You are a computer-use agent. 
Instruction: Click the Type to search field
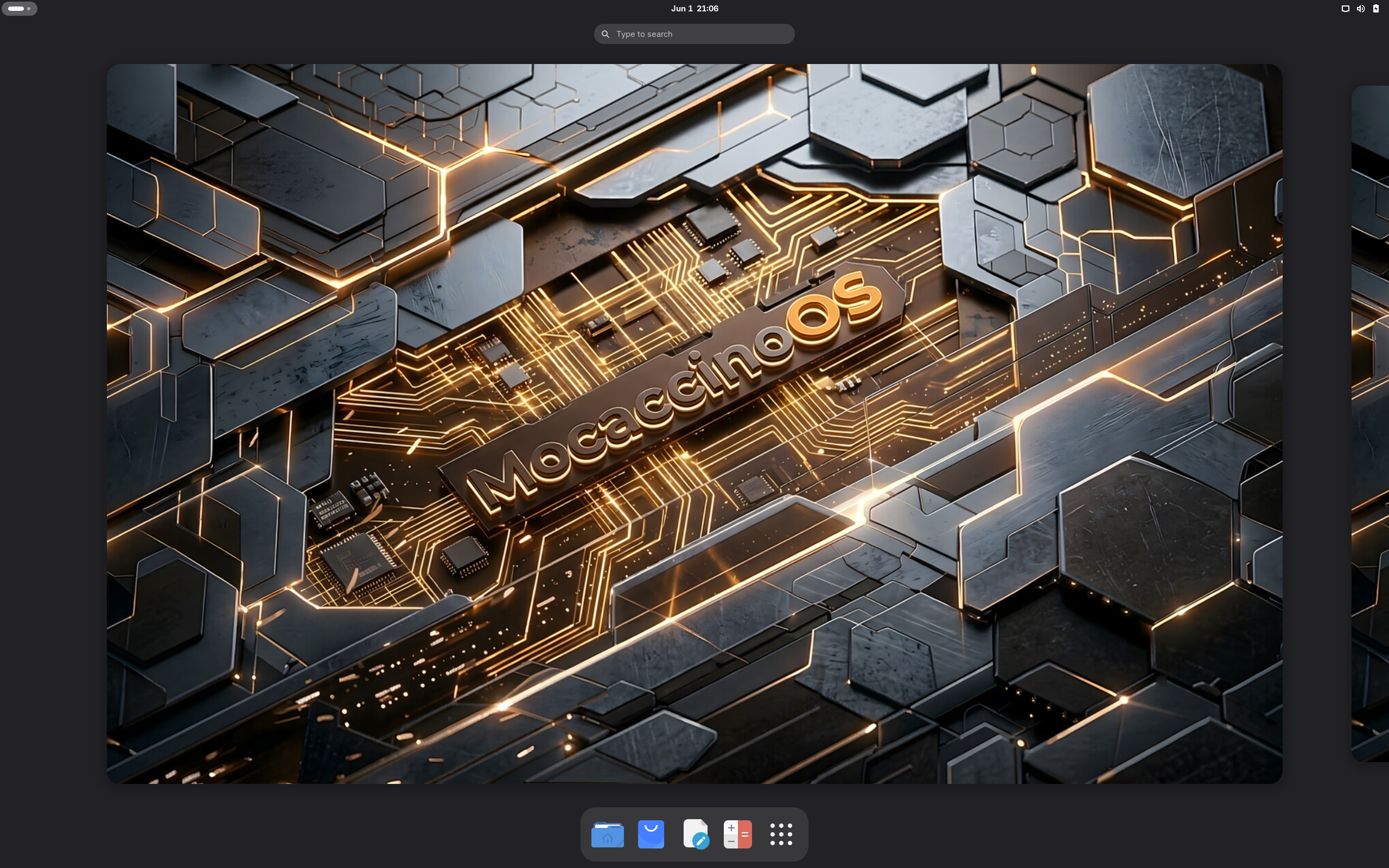(x=694, y=34)
